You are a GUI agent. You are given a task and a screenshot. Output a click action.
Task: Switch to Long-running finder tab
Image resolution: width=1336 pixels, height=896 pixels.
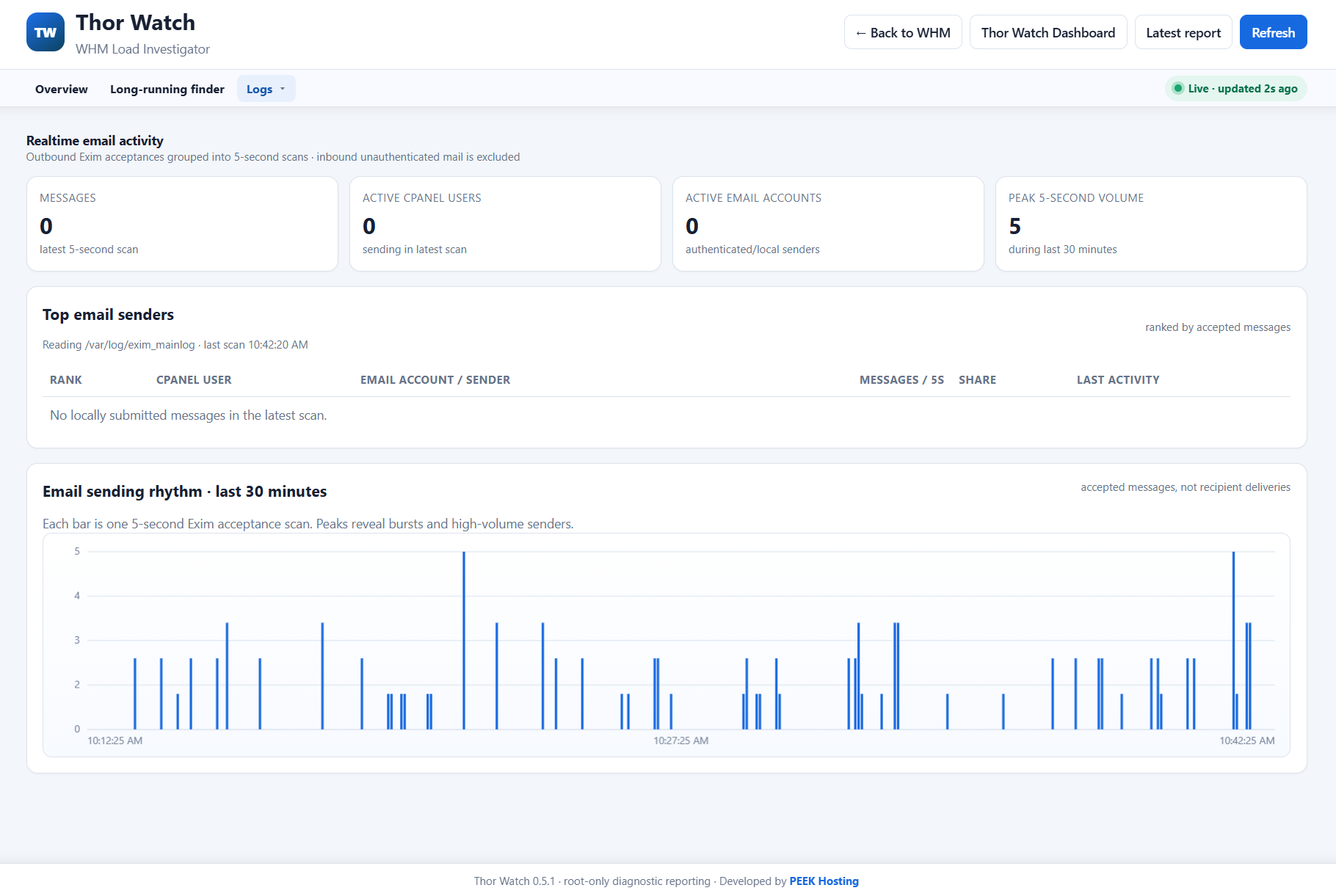pyautogui.click(x=167, y=89)
